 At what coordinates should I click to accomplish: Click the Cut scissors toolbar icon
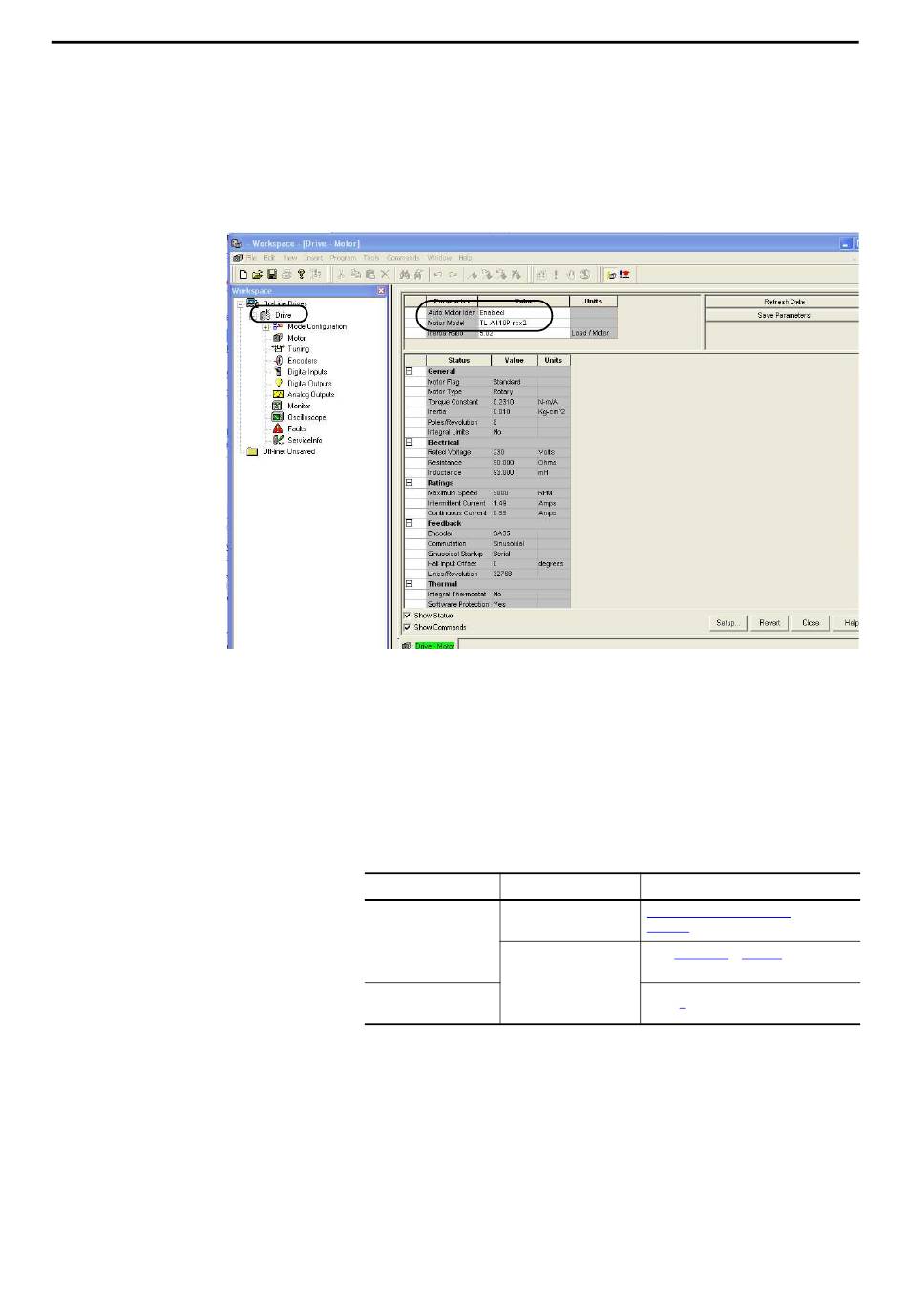340,275
